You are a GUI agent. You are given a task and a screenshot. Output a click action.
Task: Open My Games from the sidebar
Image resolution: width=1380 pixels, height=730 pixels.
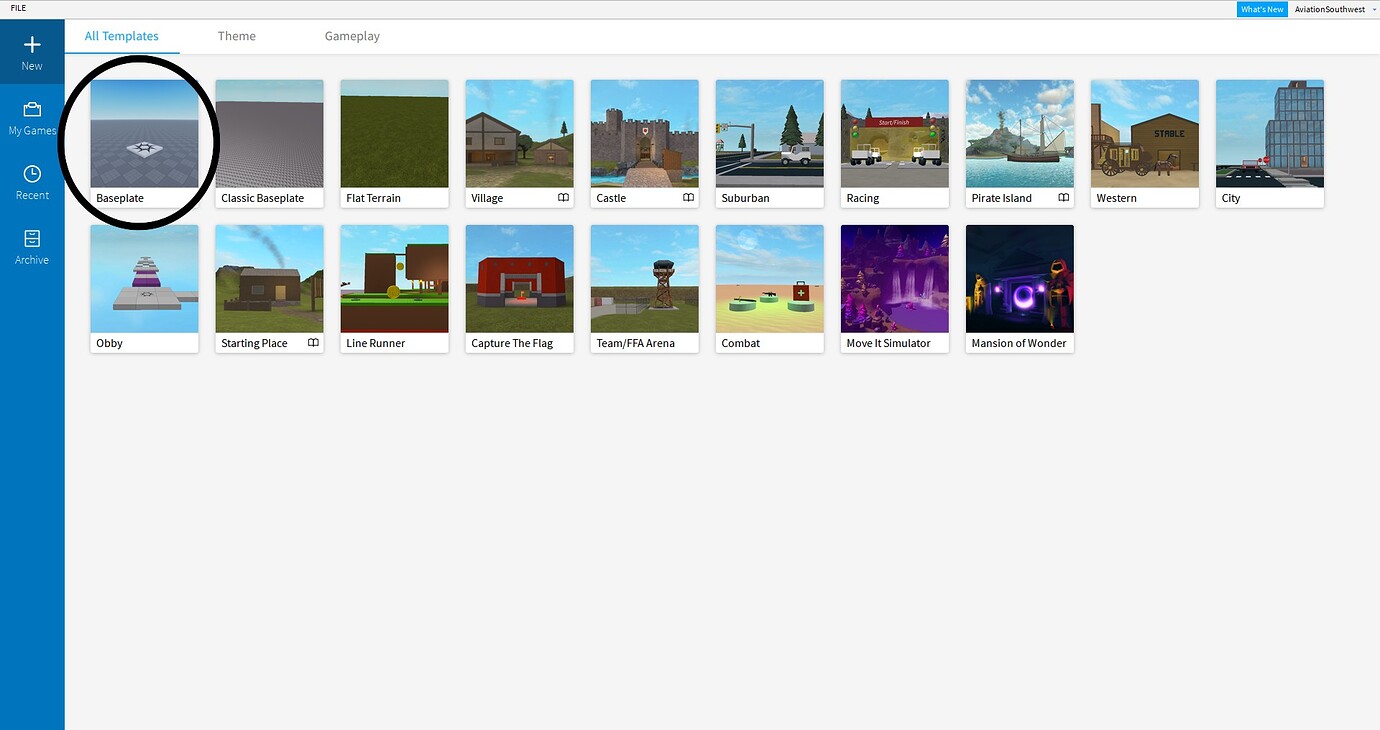pyautogui.click(x=31, y=115)
